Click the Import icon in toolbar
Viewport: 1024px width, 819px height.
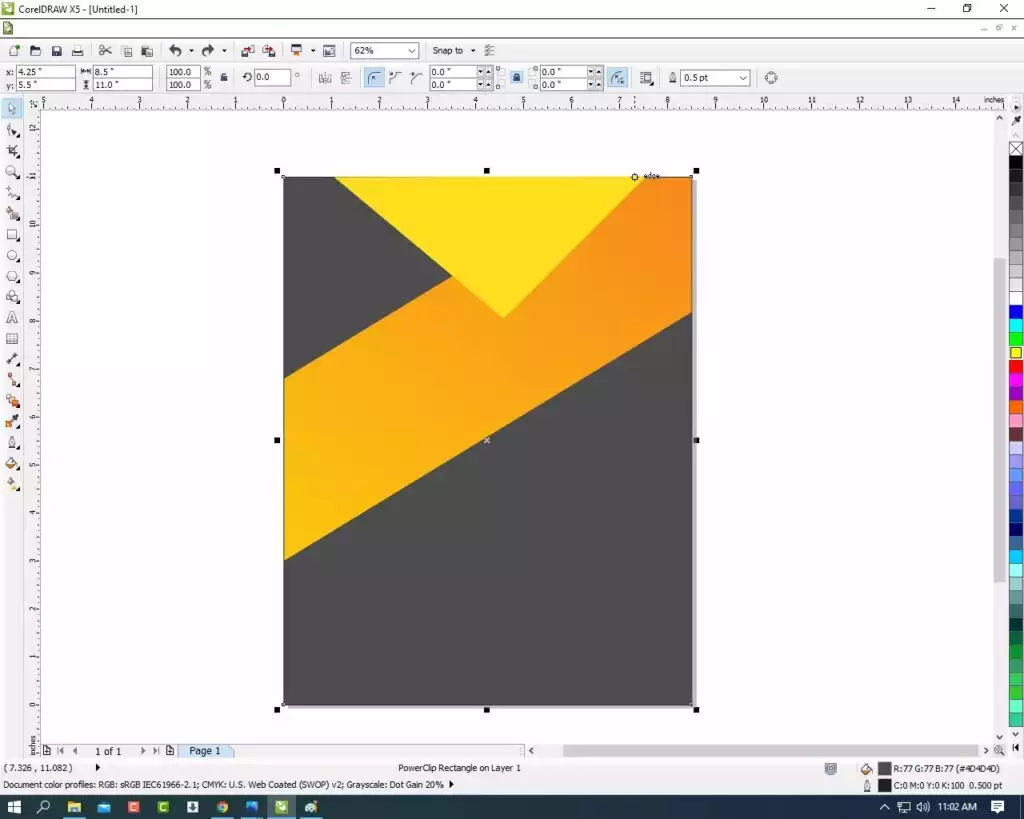point(247,51)
